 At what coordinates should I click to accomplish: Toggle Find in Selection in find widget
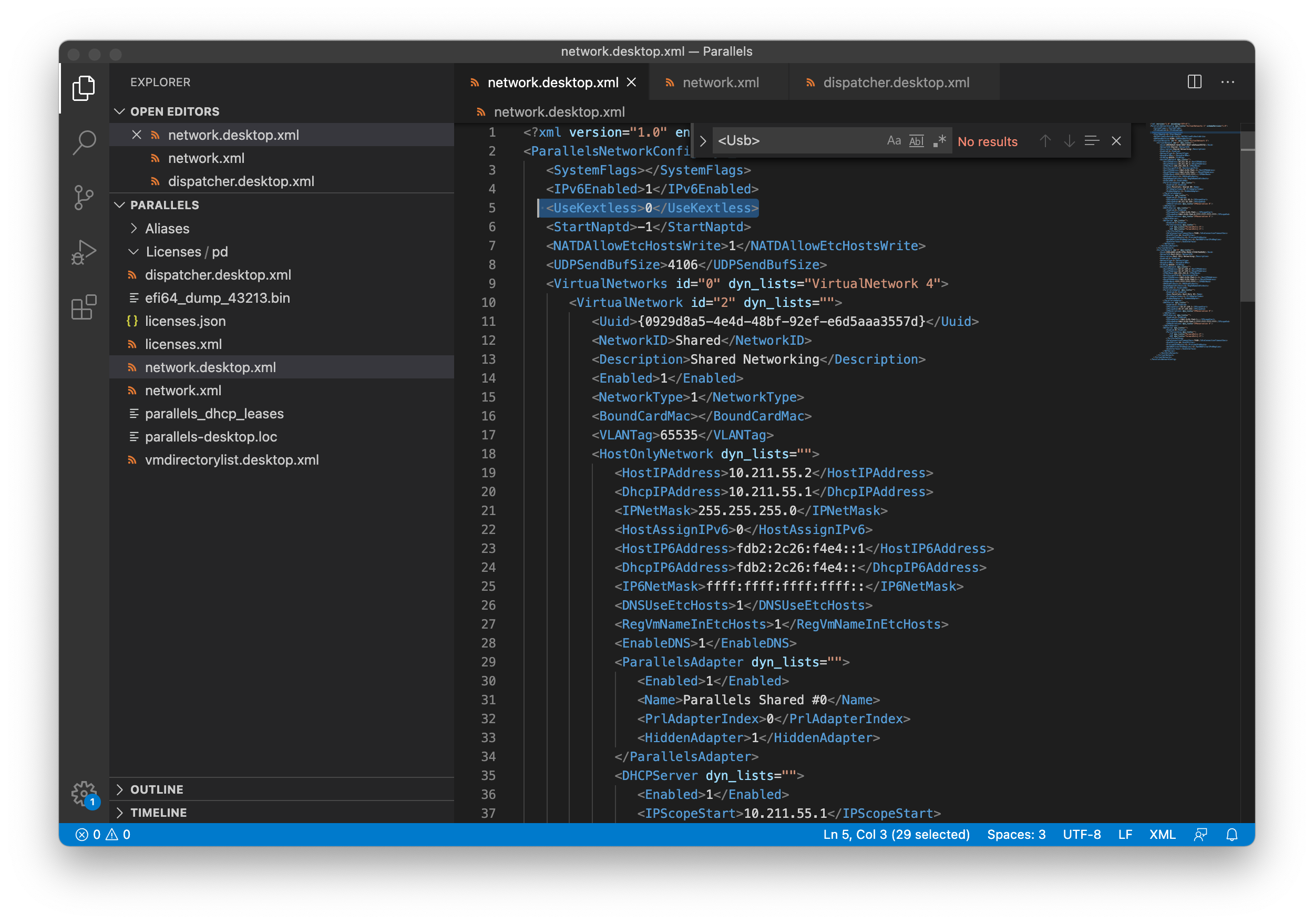coord(1091,141)
